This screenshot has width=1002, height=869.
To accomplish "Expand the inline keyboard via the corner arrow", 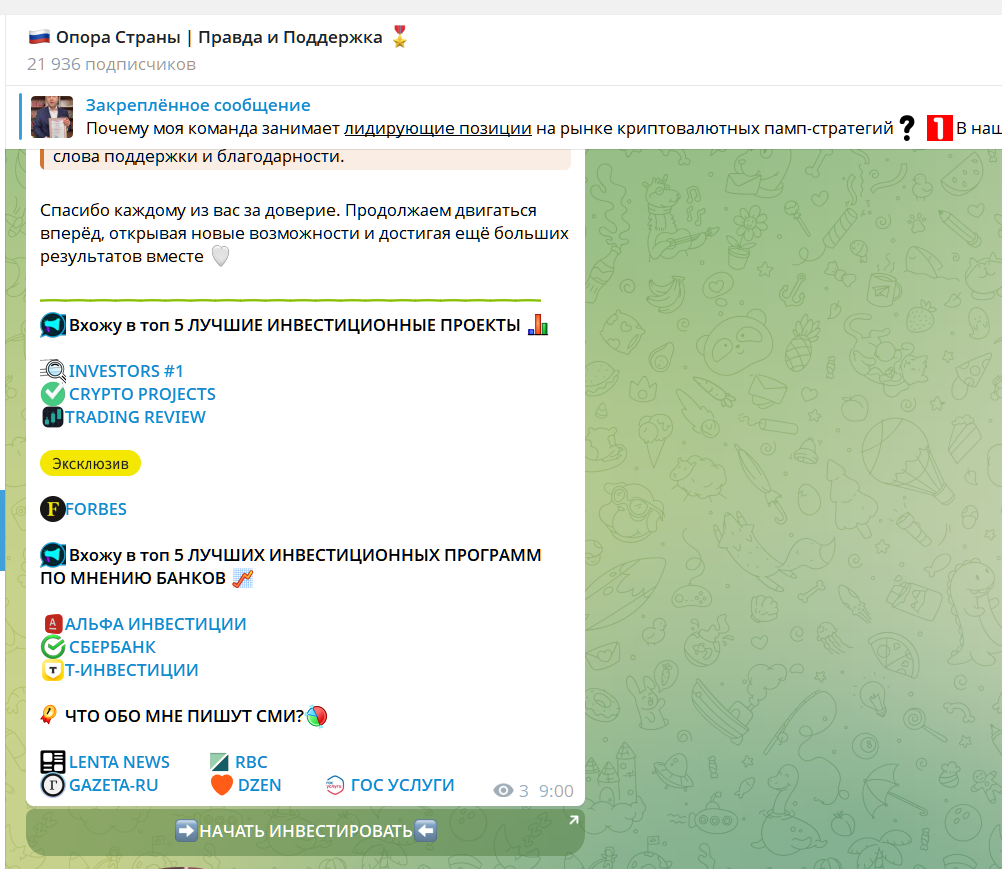I will pos(573,819).
